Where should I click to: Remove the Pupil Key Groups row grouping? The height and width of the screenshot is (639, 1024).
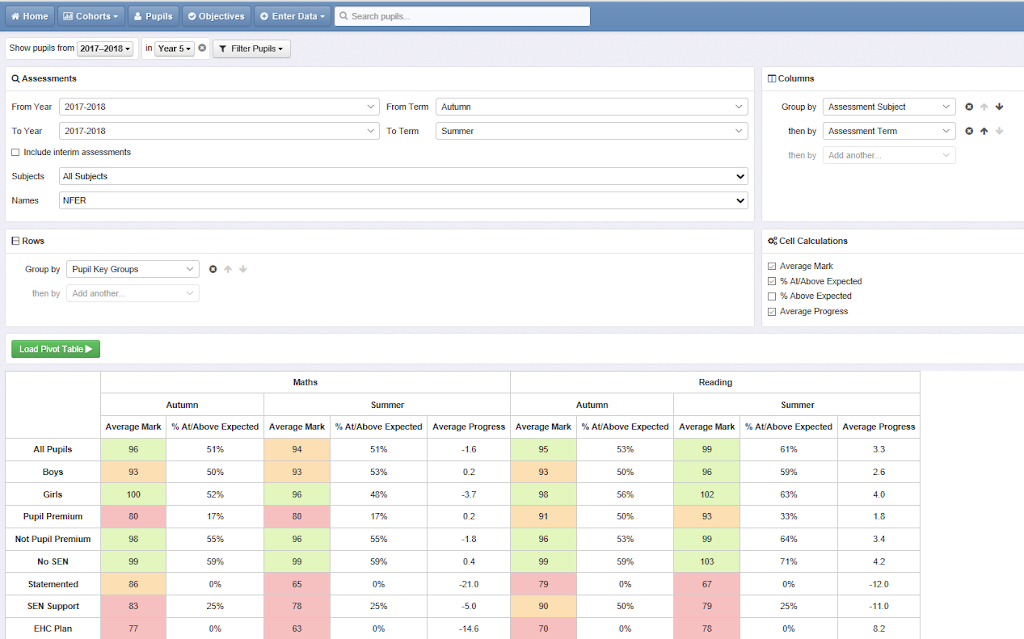coord(213,269)
